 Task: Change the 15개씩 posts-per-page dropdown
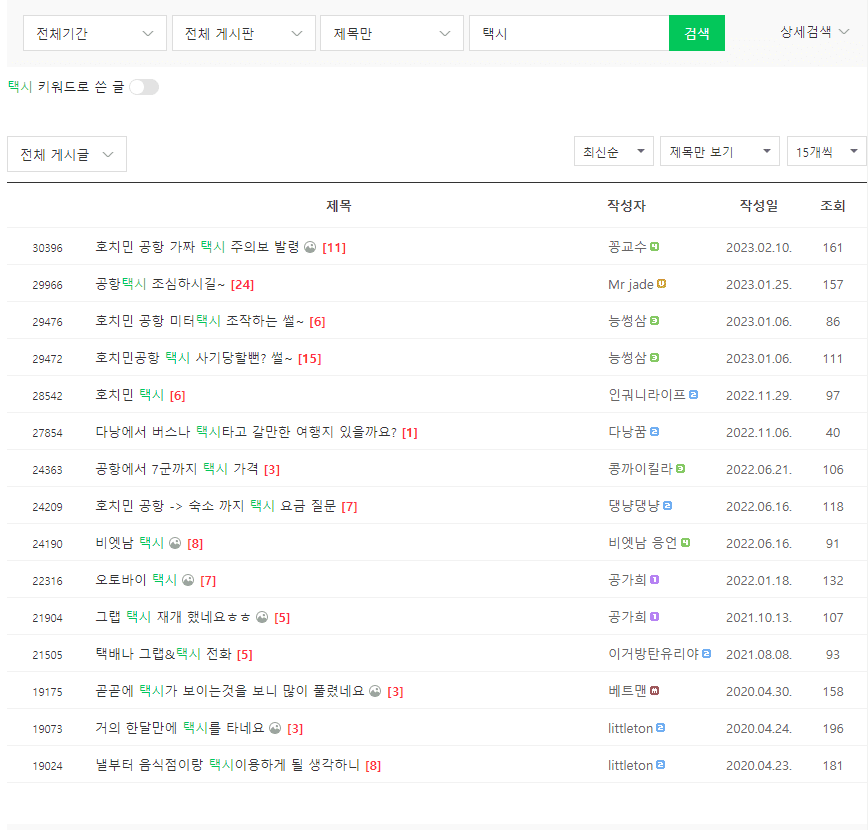[826, 152]
